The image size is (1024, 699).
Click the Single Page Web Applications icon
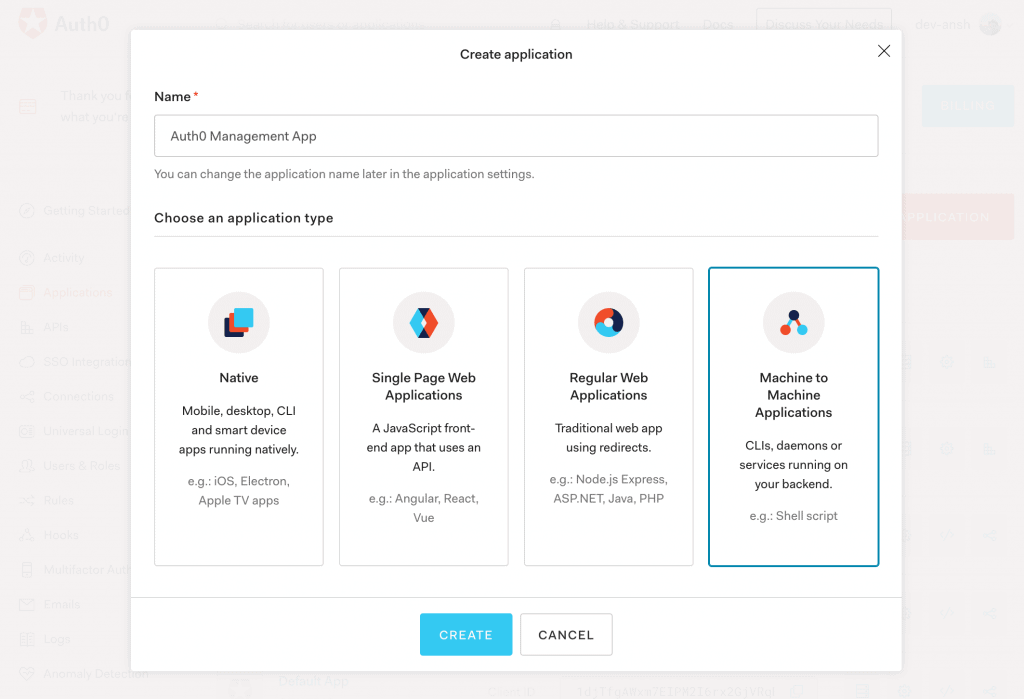click(x=424, y=322)
